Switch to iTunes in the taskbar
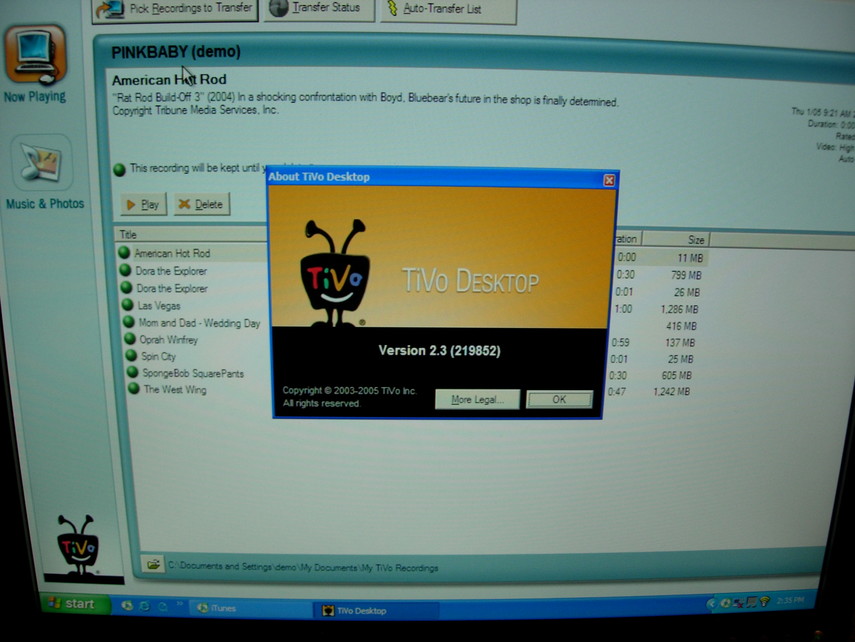This screenshot has height=642, width=855. [251, 608]
